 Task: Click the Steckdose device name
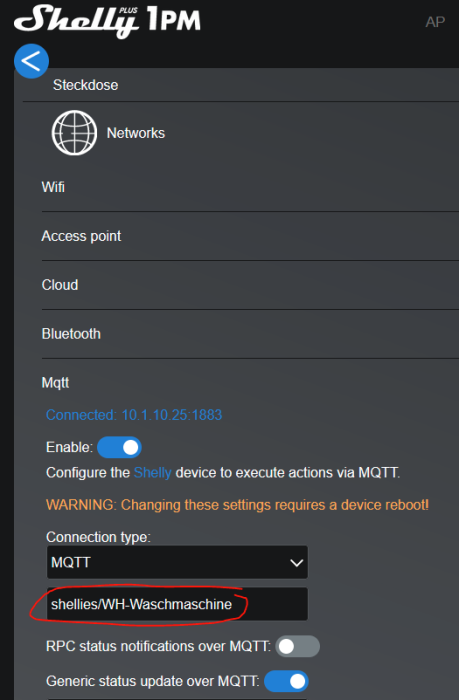tap(86, 85)
